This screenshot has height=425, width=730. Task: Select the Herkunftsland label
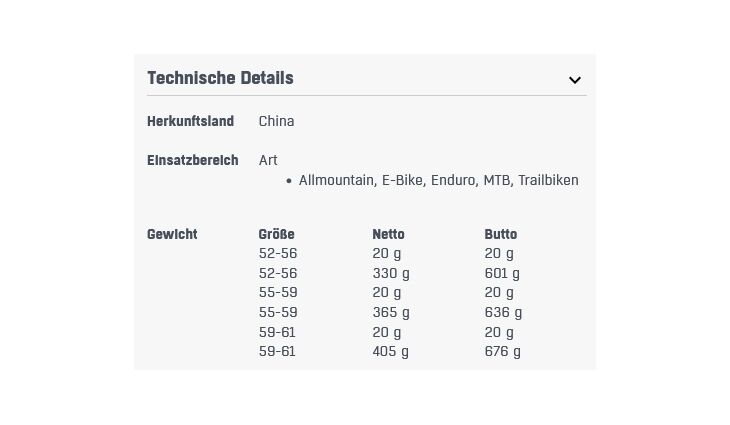190,121
